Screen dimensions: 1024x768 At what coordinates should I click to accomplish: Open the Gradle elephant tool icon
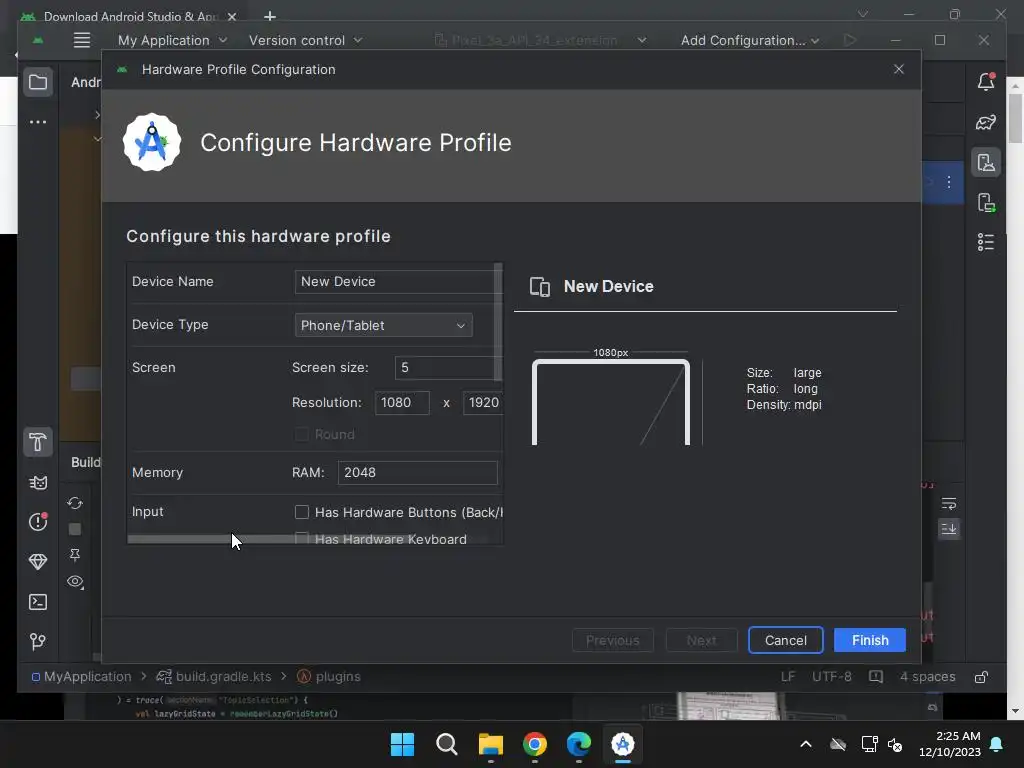pyautogui.click(x=986, y=122)
